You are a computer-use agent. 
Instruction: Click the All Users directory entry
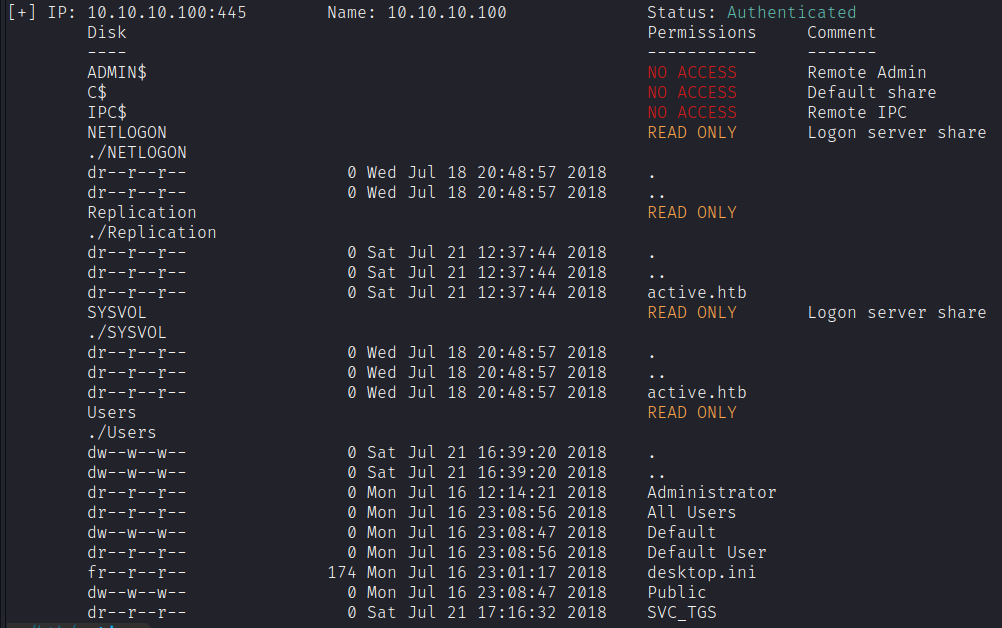(691, 512)
